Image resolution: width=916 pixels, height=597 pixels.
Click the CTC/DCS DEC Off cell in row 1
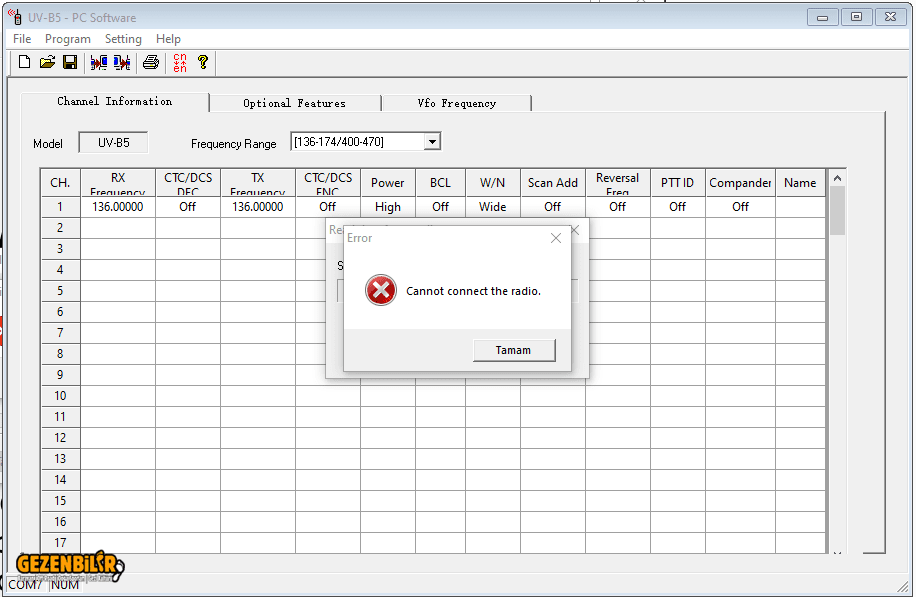(188, 207)
